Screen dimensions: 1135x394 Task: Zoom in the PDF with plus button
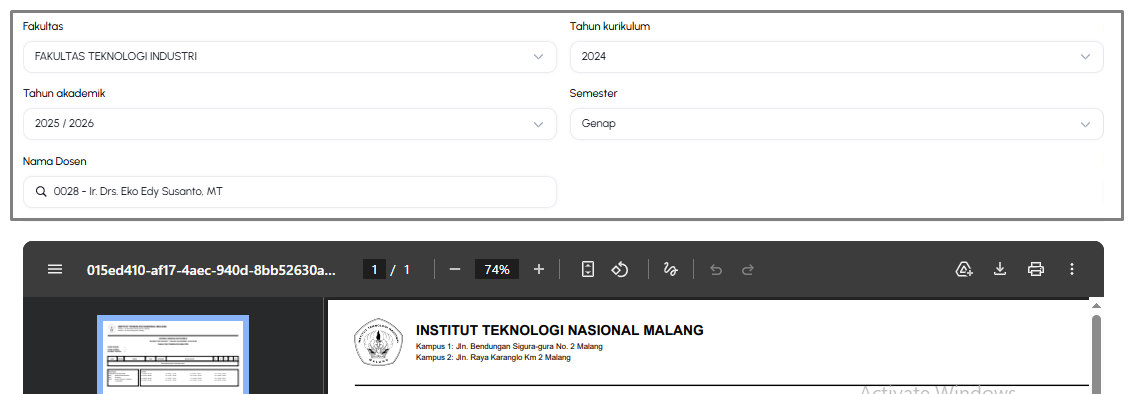tap(539, 269)
